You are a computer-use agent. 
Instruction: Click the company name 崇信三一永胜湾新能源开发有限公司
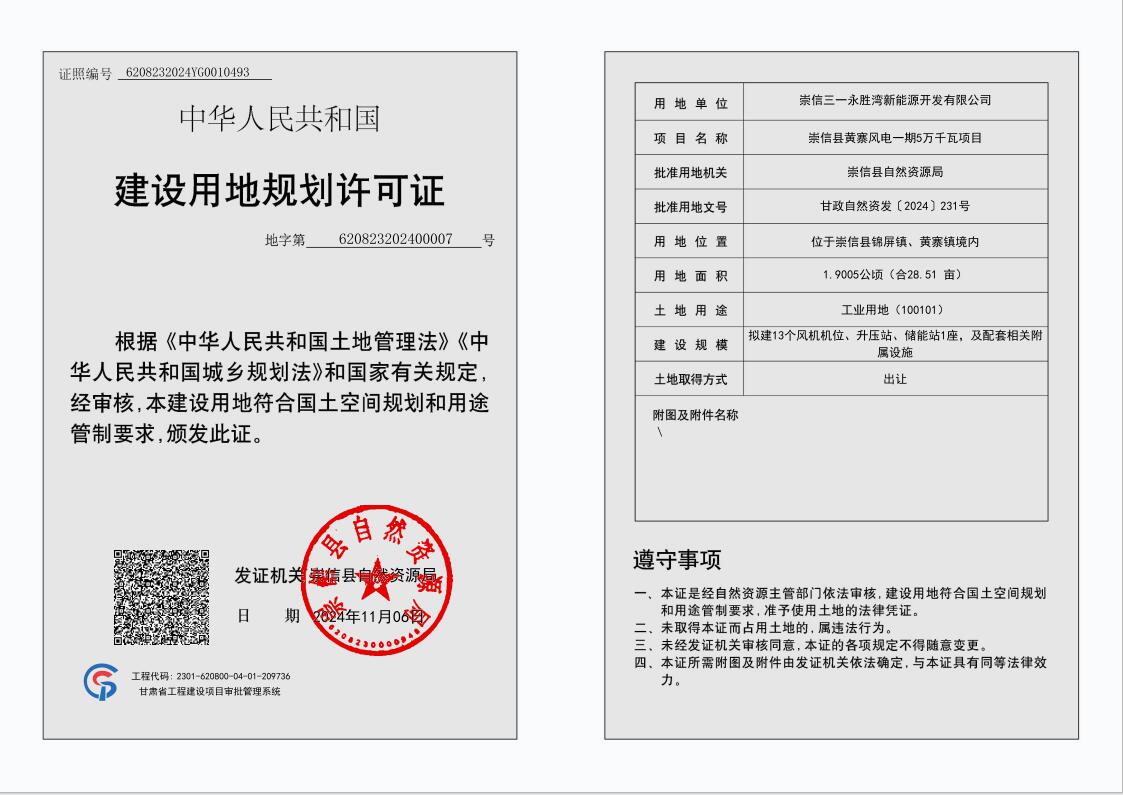[x=895, y=101]
